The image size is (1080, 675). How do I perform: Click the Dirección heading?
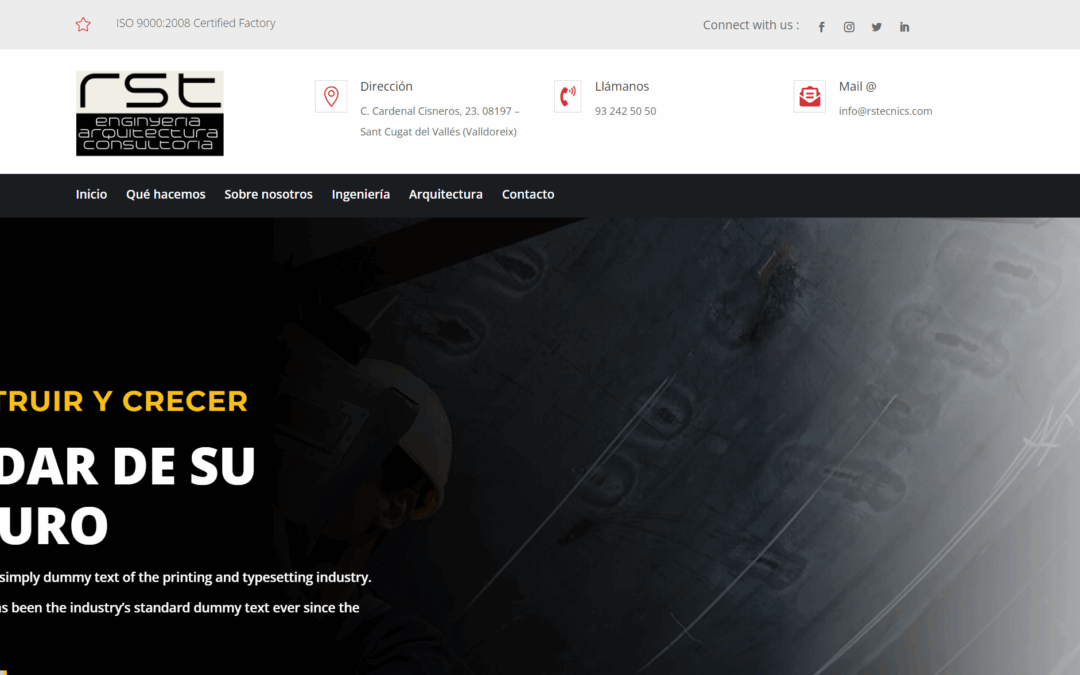(386, 86)
